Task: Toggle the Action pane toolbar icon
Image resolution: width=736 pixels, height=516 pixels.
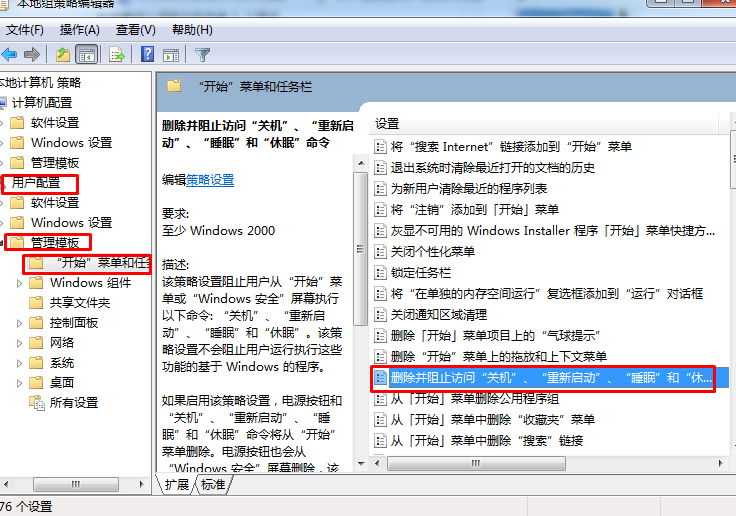Action: point(171,55)
